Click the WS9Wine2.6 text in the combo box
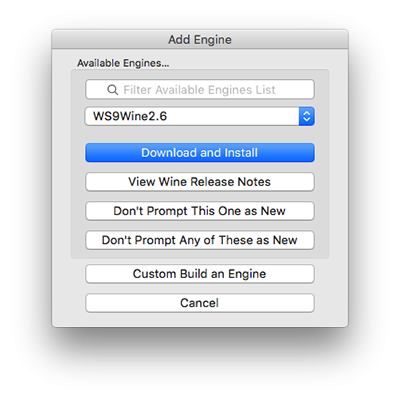 coord(130,116)
